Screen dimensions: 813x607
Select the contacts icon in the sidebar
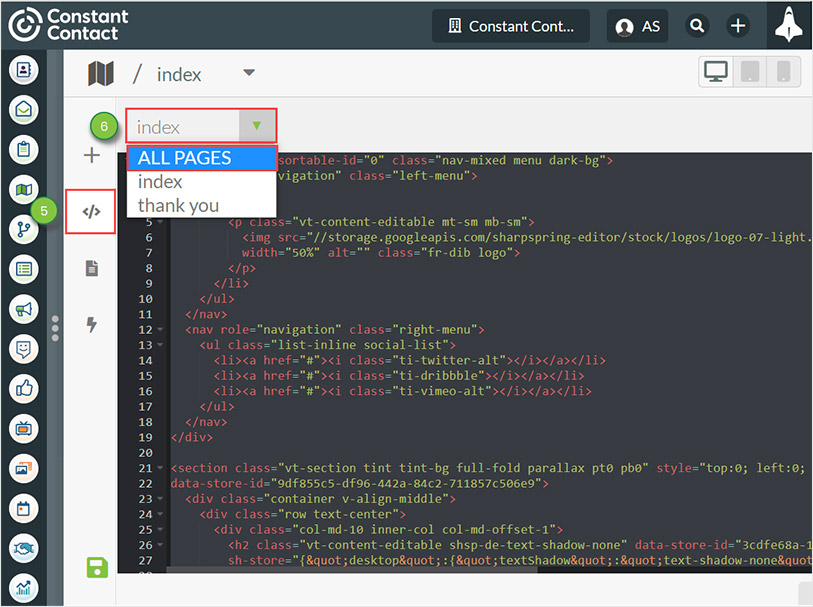(x=23, y=69)
